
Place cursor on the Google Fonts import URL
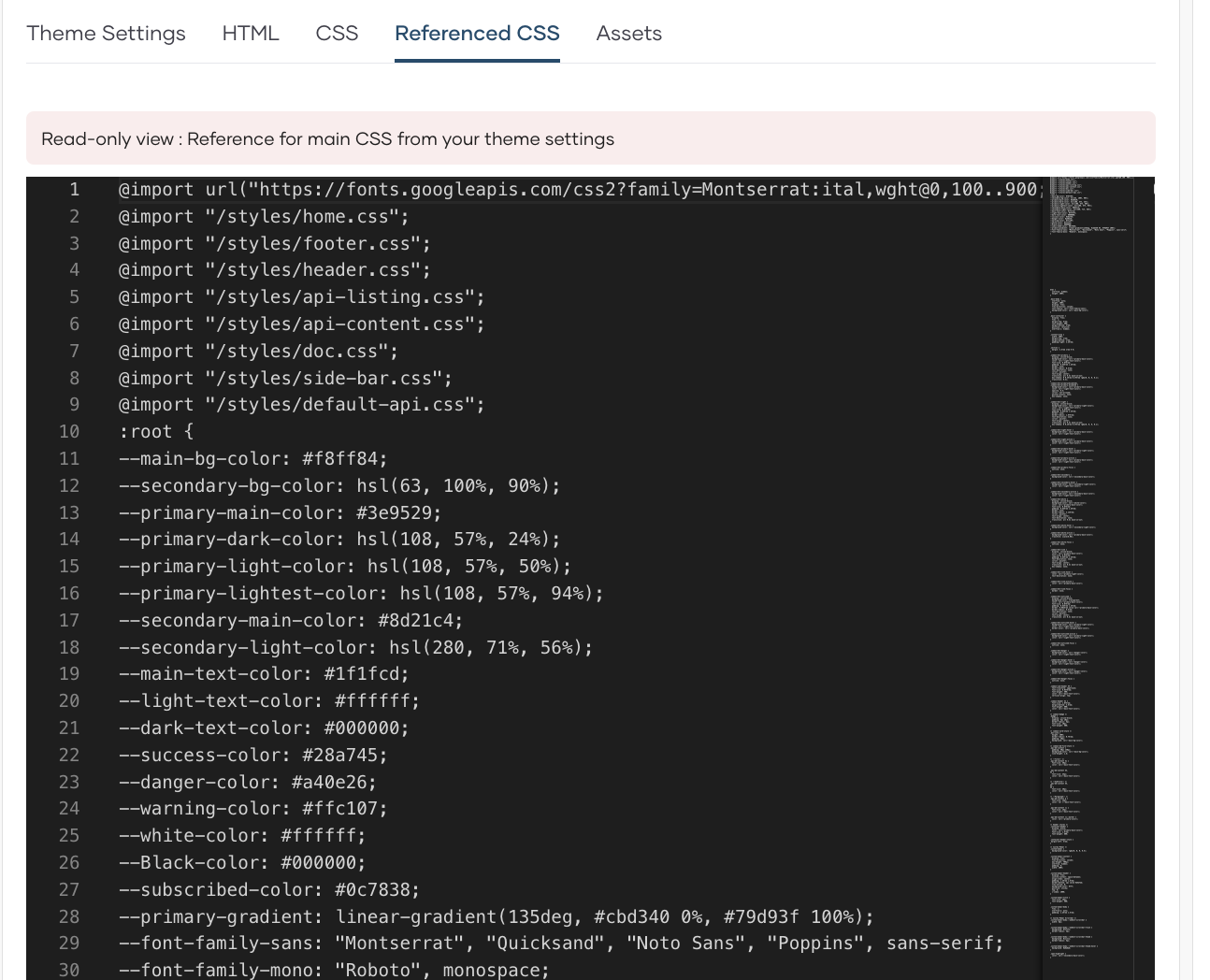(x=636, y=190)
